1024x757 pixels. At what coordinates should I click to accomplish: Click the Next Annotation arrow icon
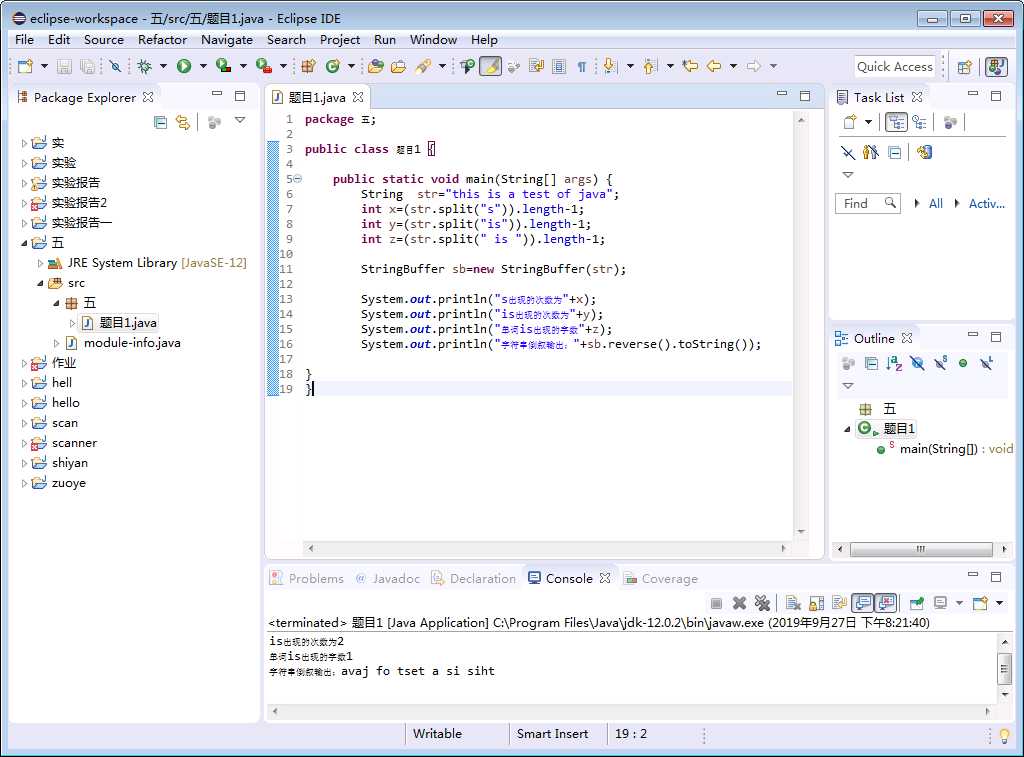point(610,66)
